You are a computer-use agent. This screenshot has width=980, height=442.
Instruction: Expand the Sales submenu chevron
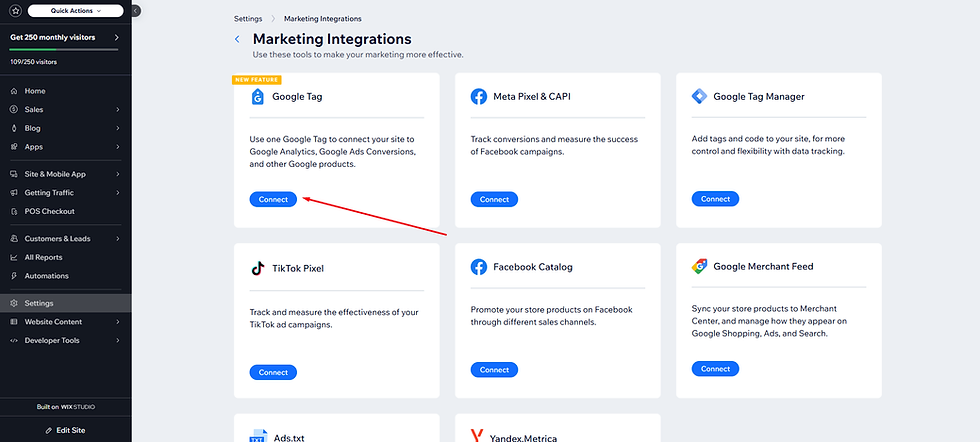tap(118, 110)
